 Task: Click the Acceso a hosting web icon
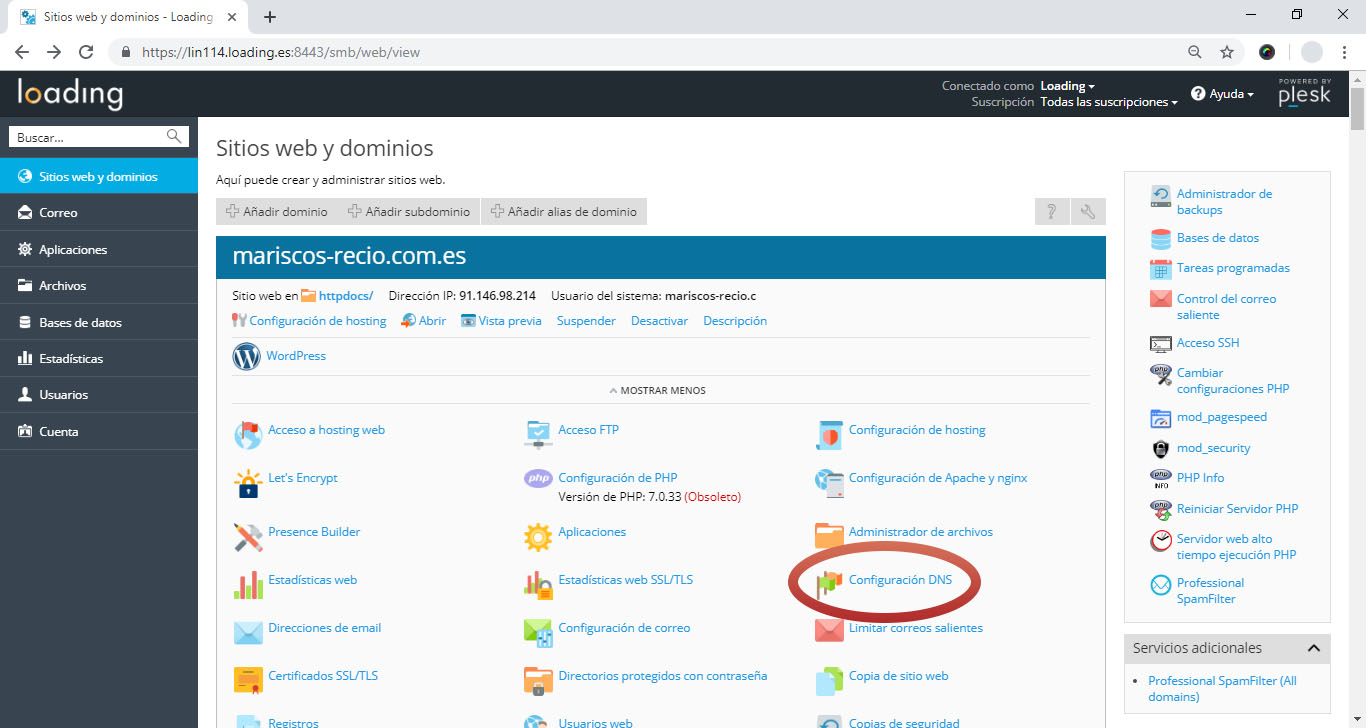tap(247, 435)
